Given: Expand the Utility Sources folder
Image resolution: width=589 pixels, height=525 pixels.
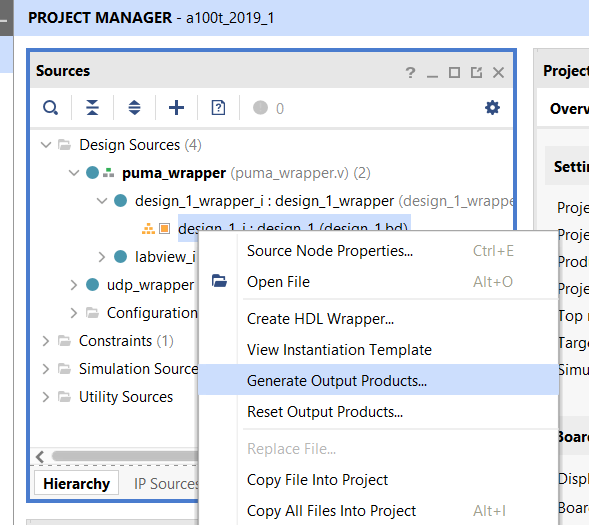Looking at the screenshot, I should (x=46, y=397).
